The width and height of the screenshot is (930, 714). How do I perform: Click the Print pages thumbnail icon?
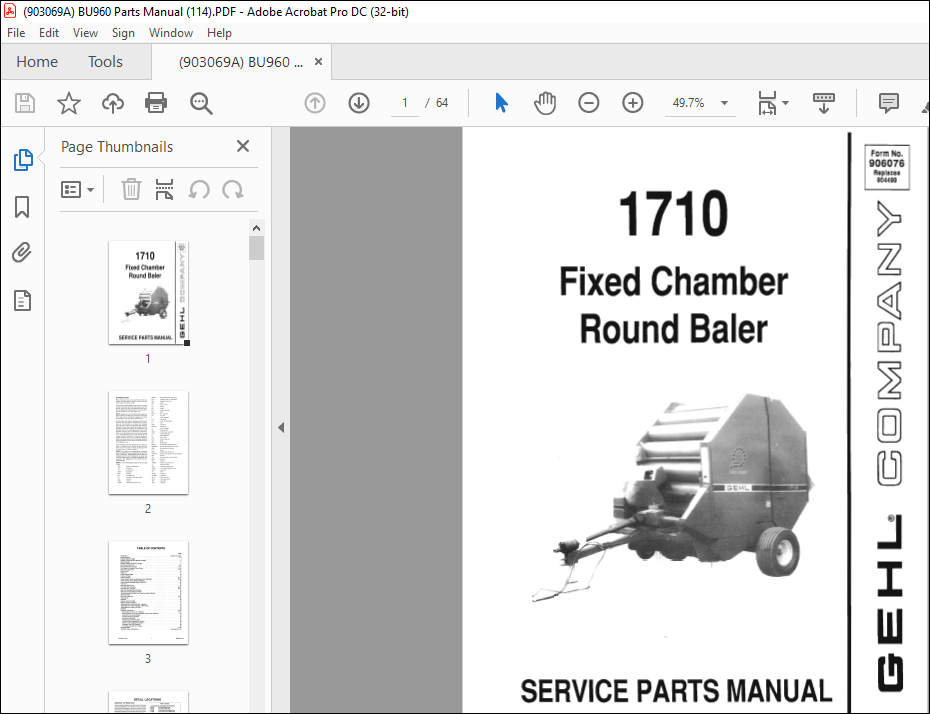coord(164,190)
